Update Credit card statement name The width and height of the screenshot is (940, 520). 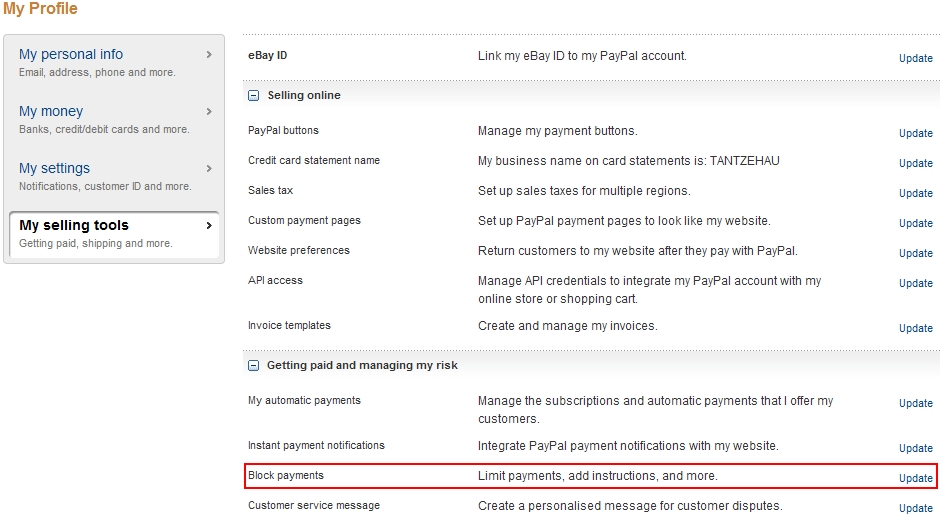(915, 163)
